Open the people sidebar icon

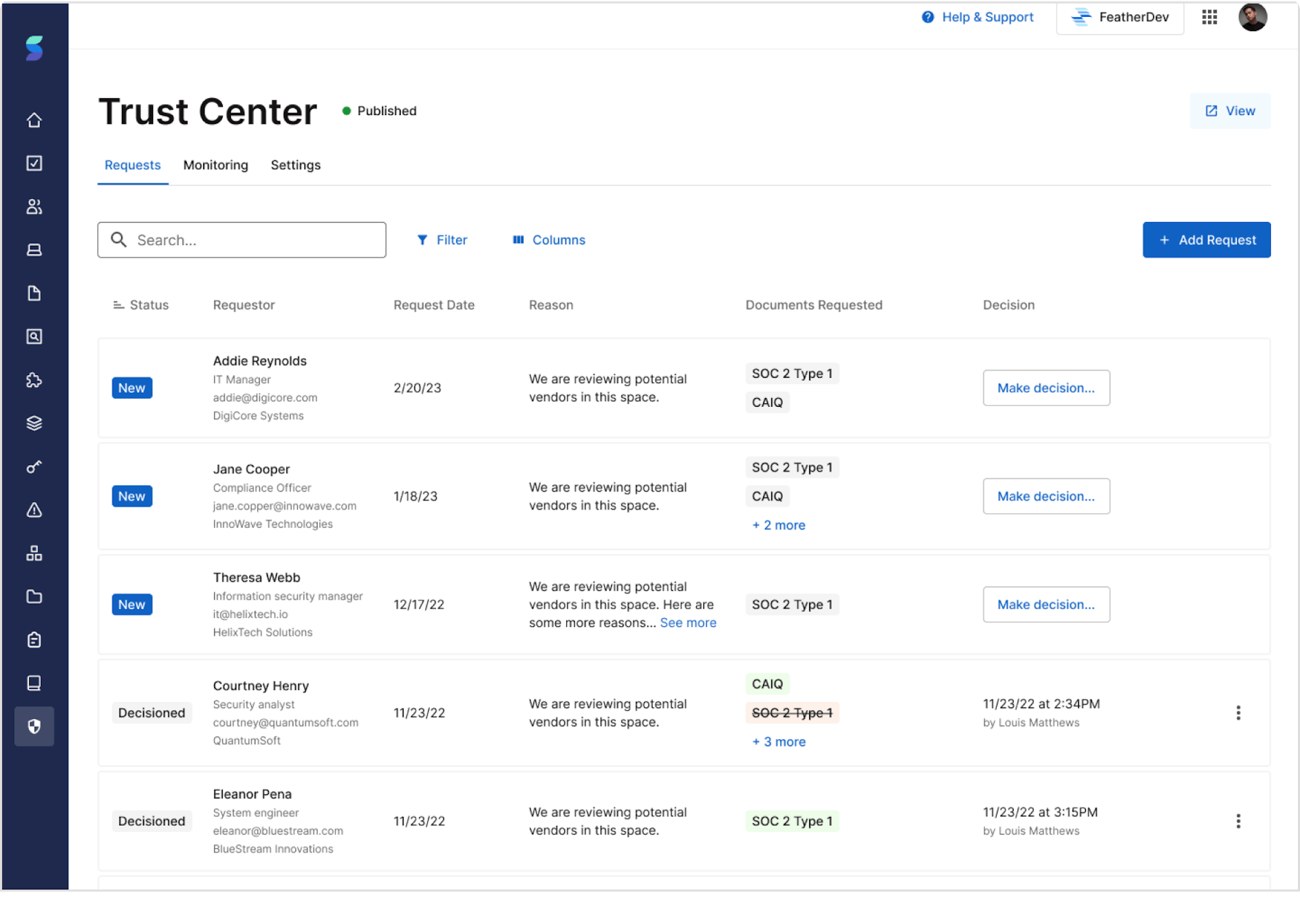(x=34, y=206)
